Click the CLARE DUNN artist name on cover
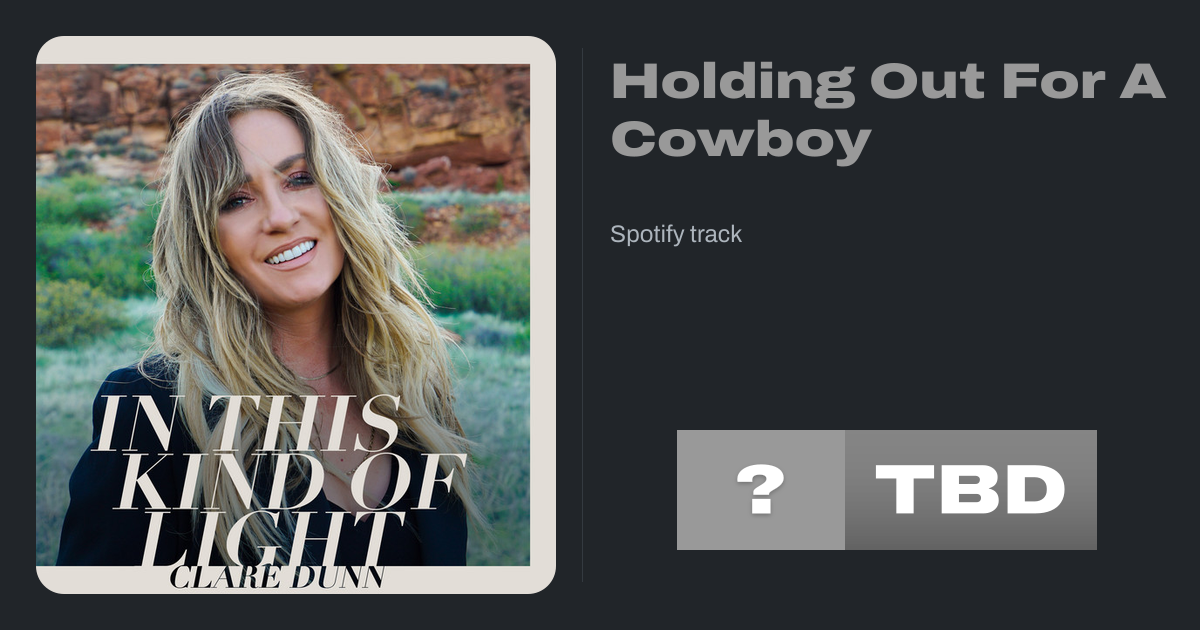The height and width of the screenshot is (630, 1200). [277, 577]
